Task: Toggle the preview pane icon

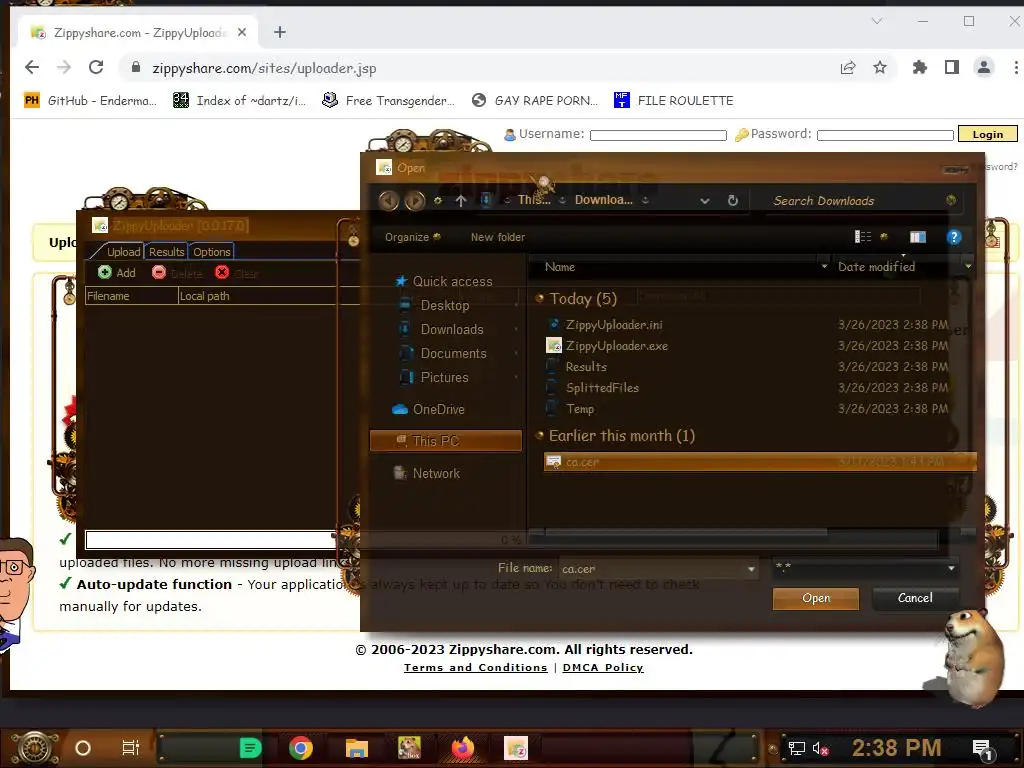Action: 918,236
